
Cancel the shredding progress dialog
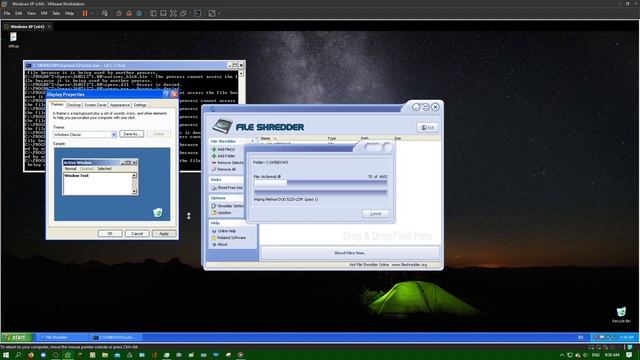click(375, 214)
